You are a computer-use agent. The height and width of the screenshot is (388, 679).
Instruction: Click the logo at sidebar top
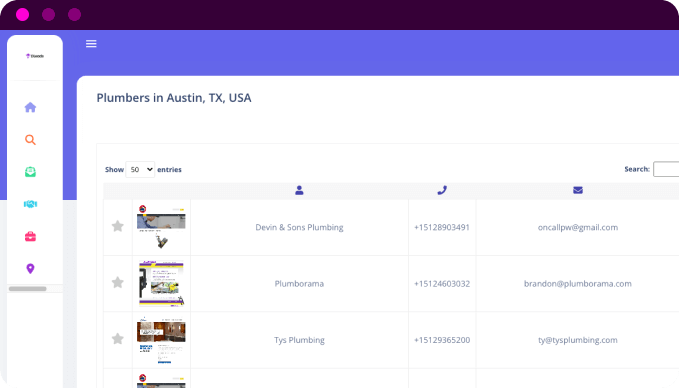coord(35,56)
